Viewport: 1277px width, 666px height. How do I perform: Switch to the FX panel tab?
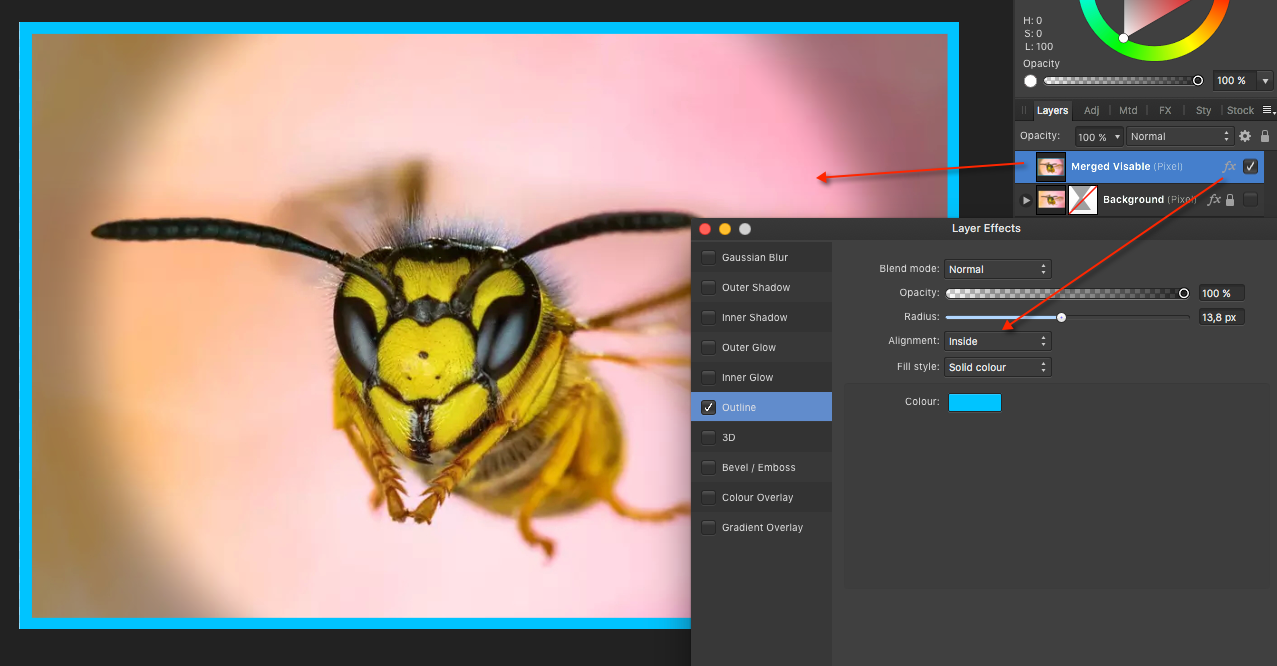[1165, 110]
